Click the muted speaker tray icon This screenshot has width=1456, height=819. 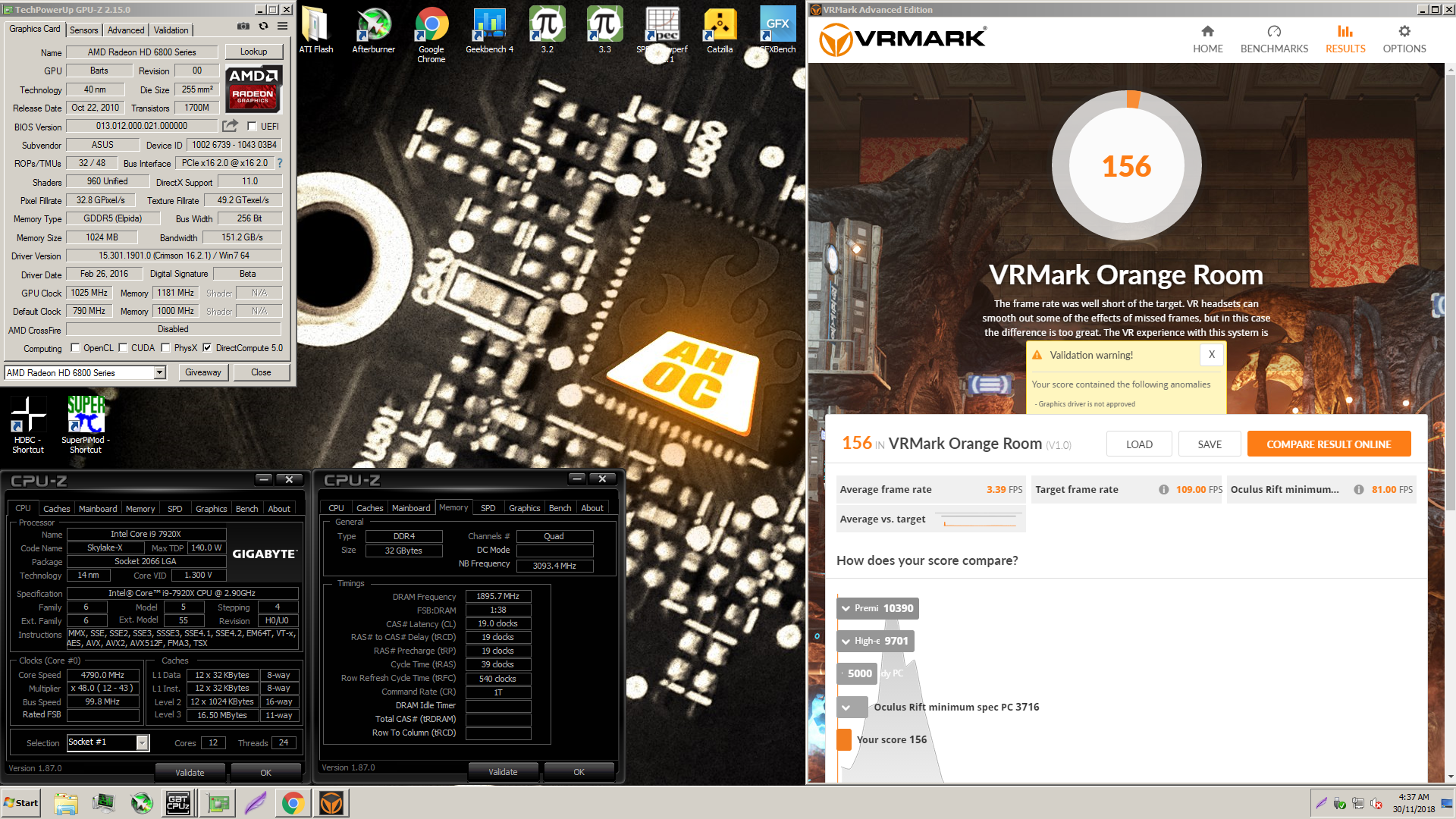[x=1376, y=804]
